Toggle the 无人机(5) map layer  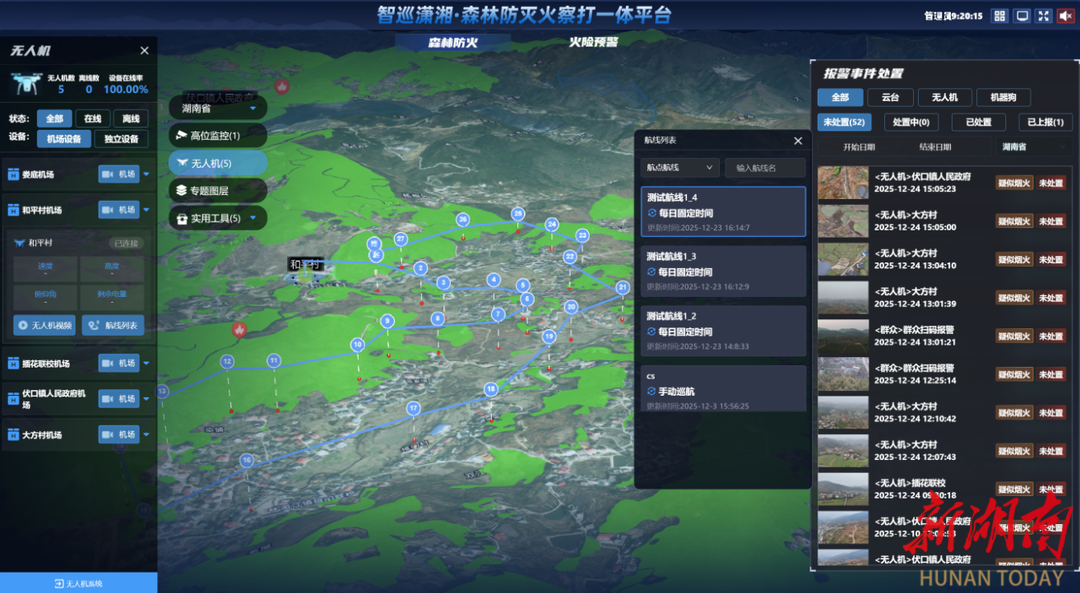[x=217, y=163]
